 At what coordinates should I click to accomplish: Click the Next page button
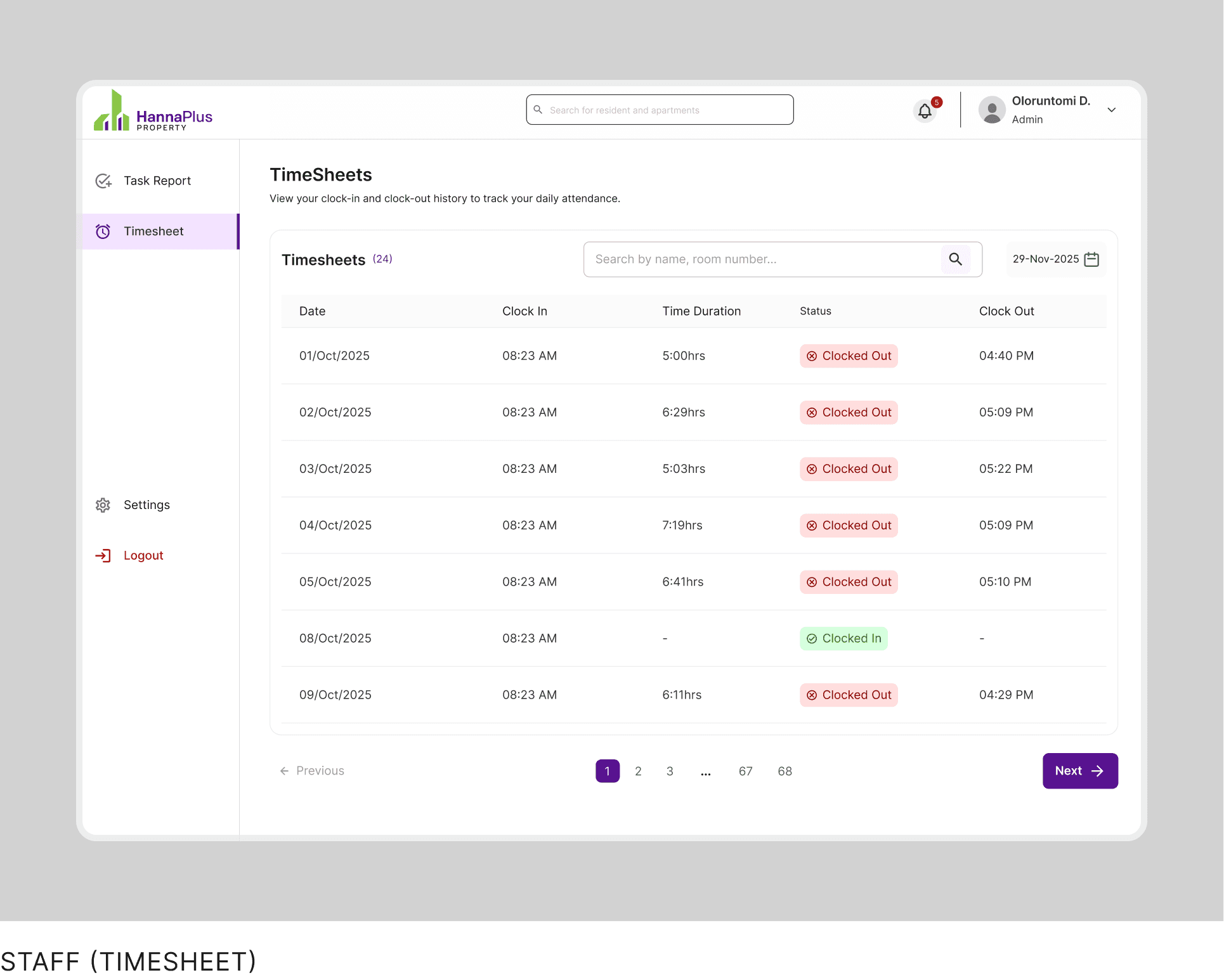click(1079, 771)
